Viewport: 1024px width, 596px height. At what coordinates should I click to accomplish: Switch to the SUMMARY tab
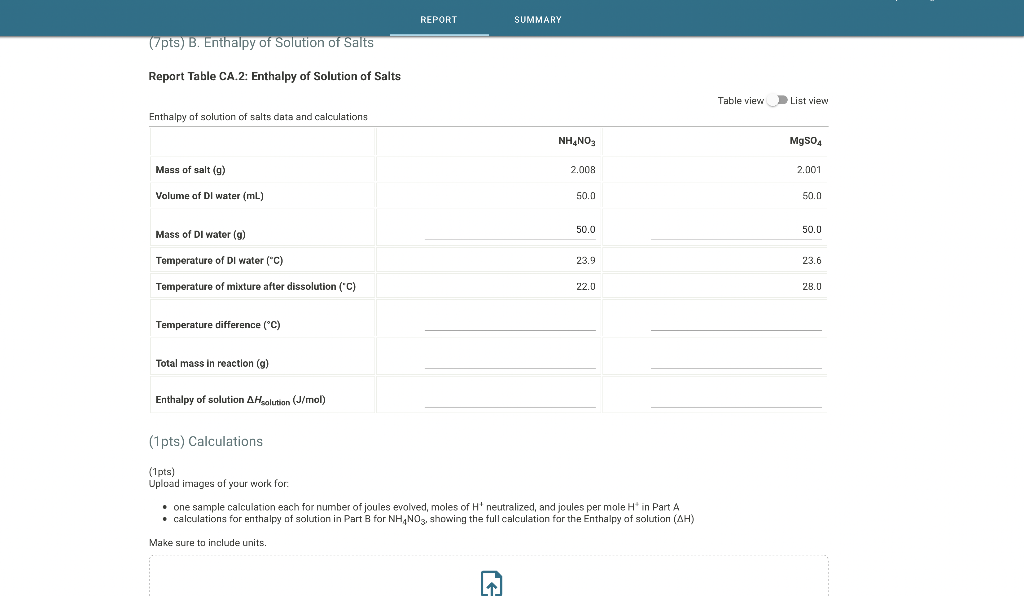(x=537, y=19)
